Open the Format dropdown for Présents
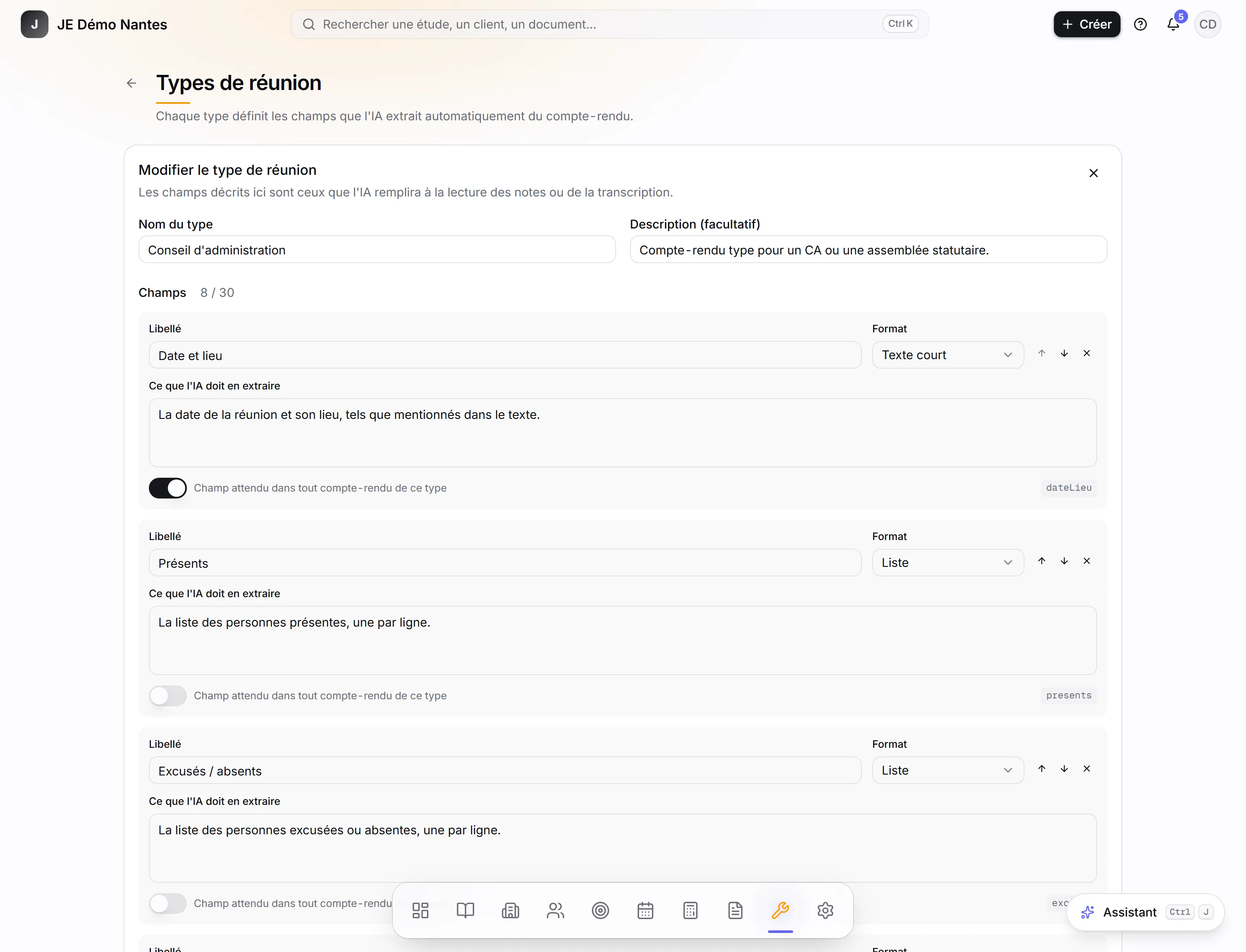 948,563
